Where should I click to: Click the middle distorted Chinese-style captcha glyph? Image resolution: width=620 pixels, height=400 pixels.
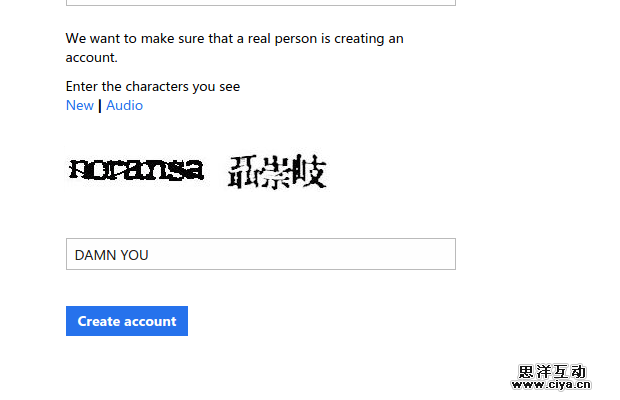tap(272, 171)
